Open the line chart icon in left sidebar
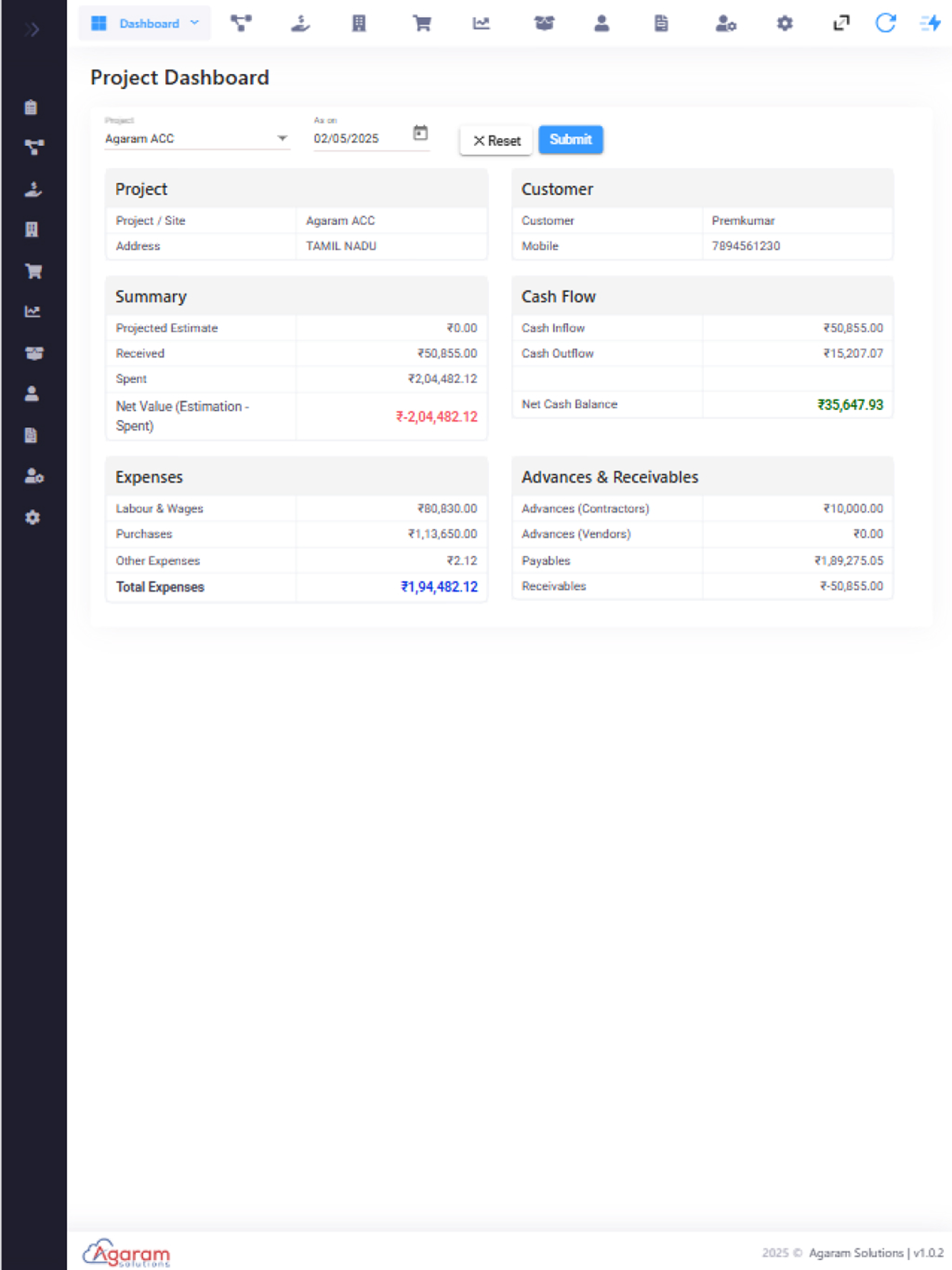Screen dimensions: 952x1270 tap(32, 312)
